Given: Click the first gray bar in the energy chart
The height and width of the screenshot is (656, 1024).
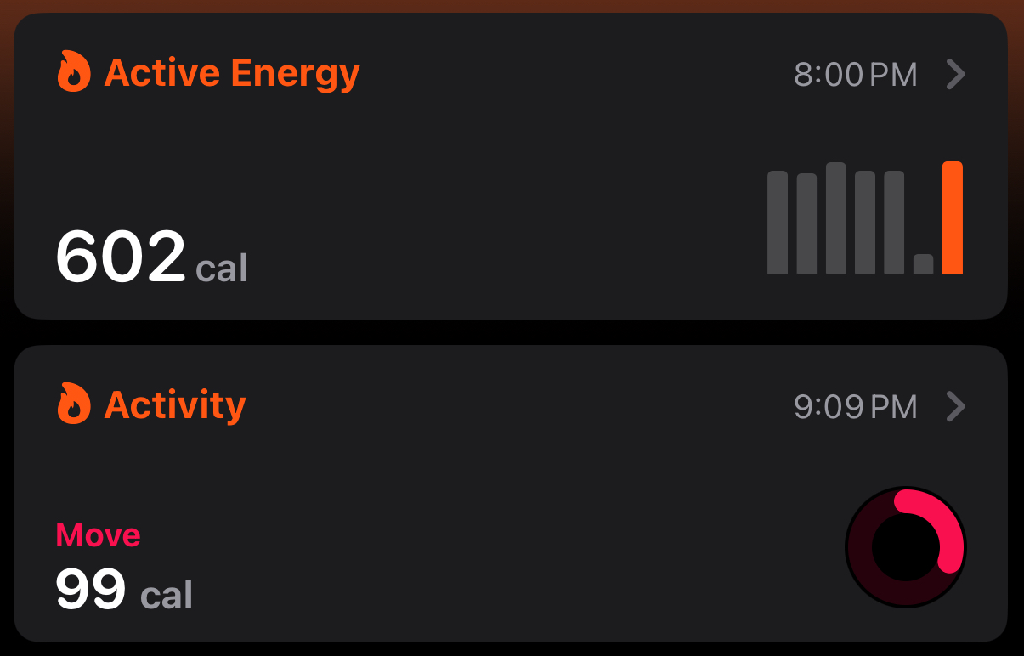Looking at the screenshot, I should pyautogui.click(x=777, y=223).
